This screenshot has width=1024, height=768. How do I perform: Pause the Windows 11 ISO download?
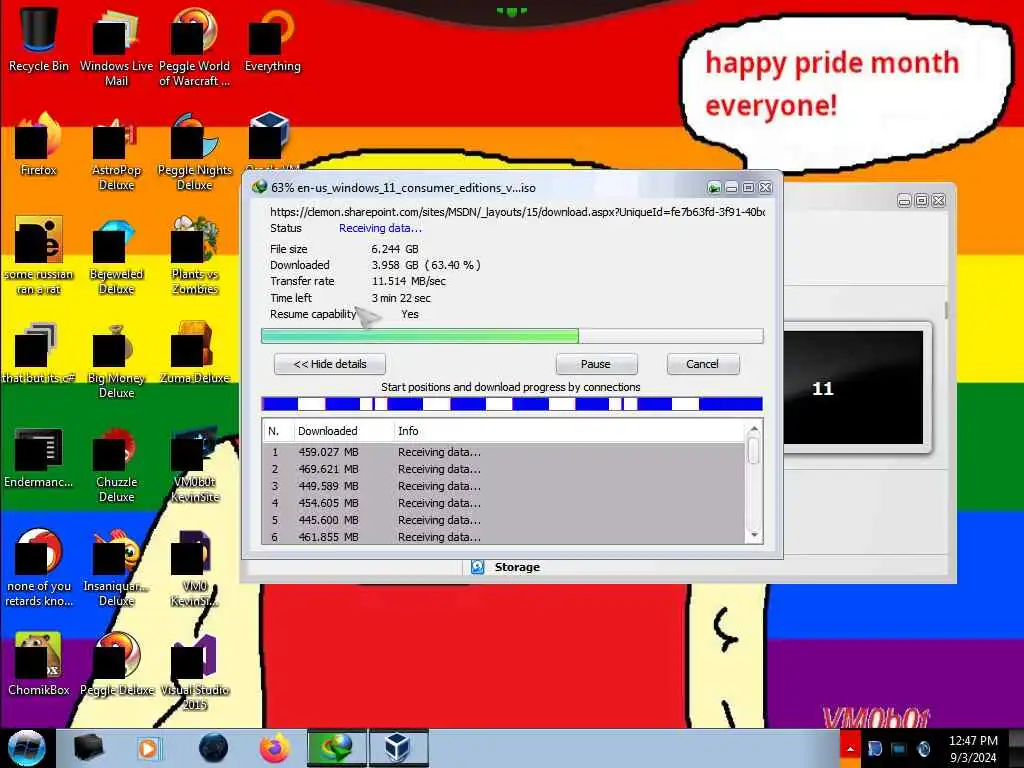596,364
